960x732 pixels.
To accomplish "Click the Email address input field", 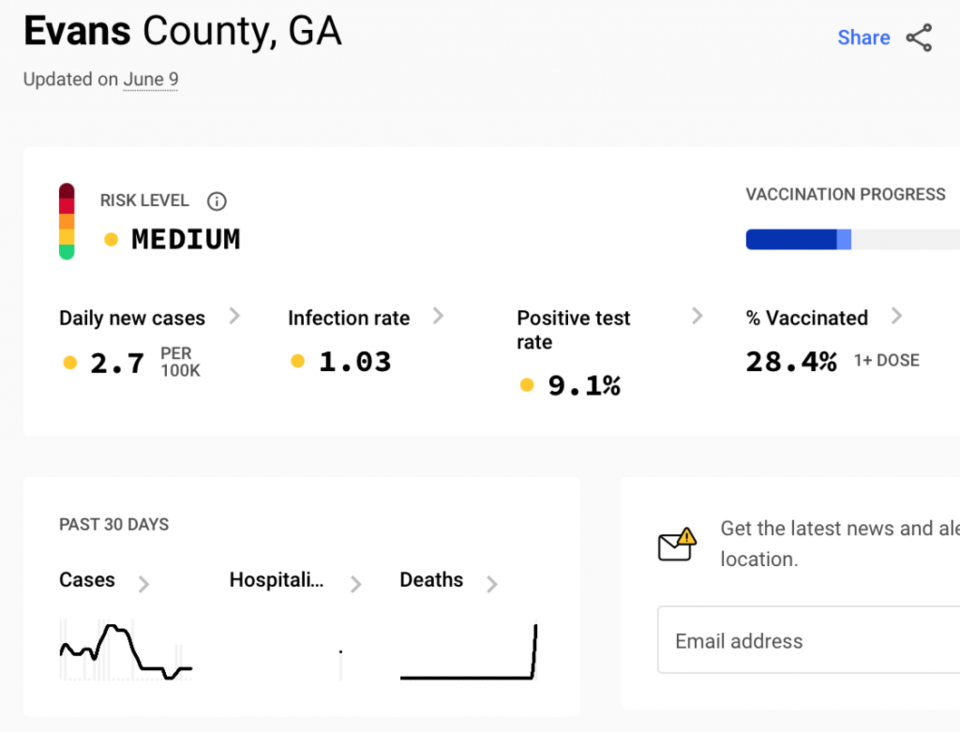I will coord(809,640).
